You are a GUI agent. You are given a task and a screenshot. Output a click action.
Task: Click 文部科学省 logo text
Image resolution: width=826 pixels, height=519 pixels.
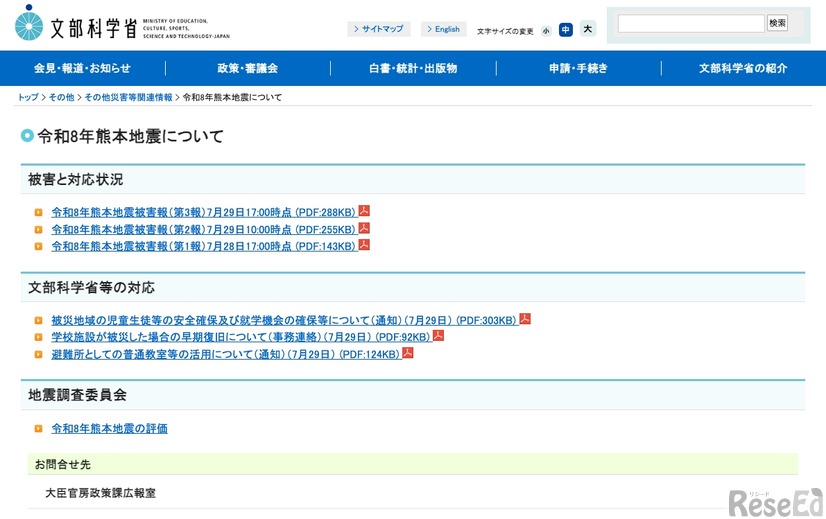pos(94,28)
